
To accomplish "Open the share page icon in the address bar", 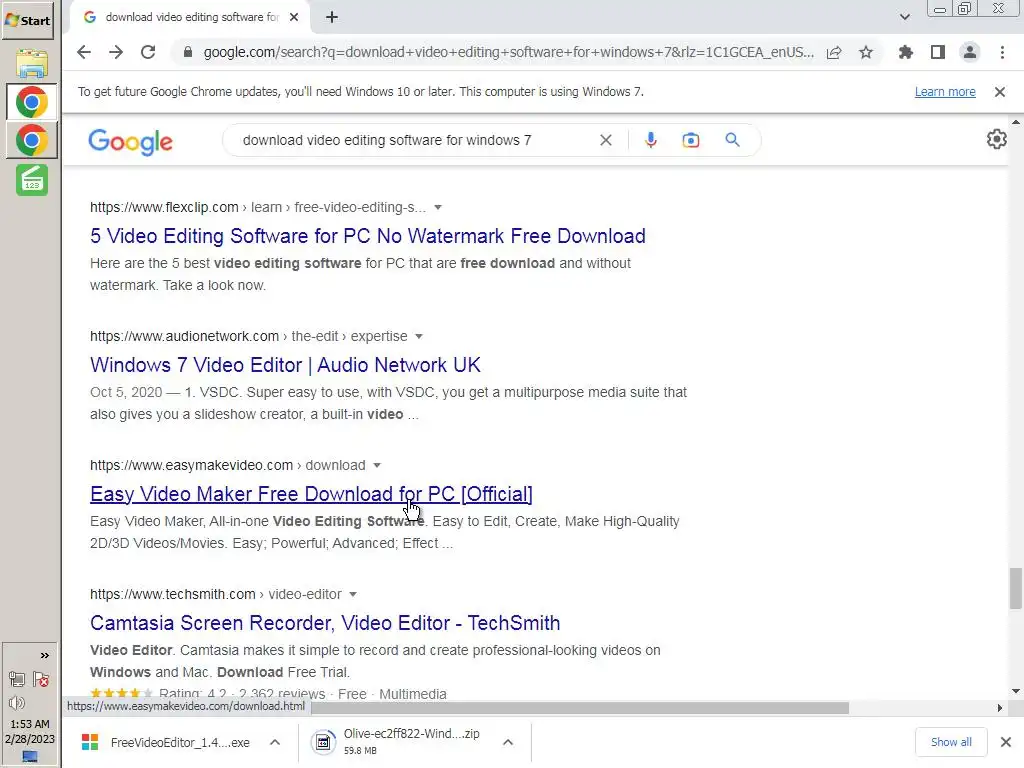I will click(x=834, y=52).
